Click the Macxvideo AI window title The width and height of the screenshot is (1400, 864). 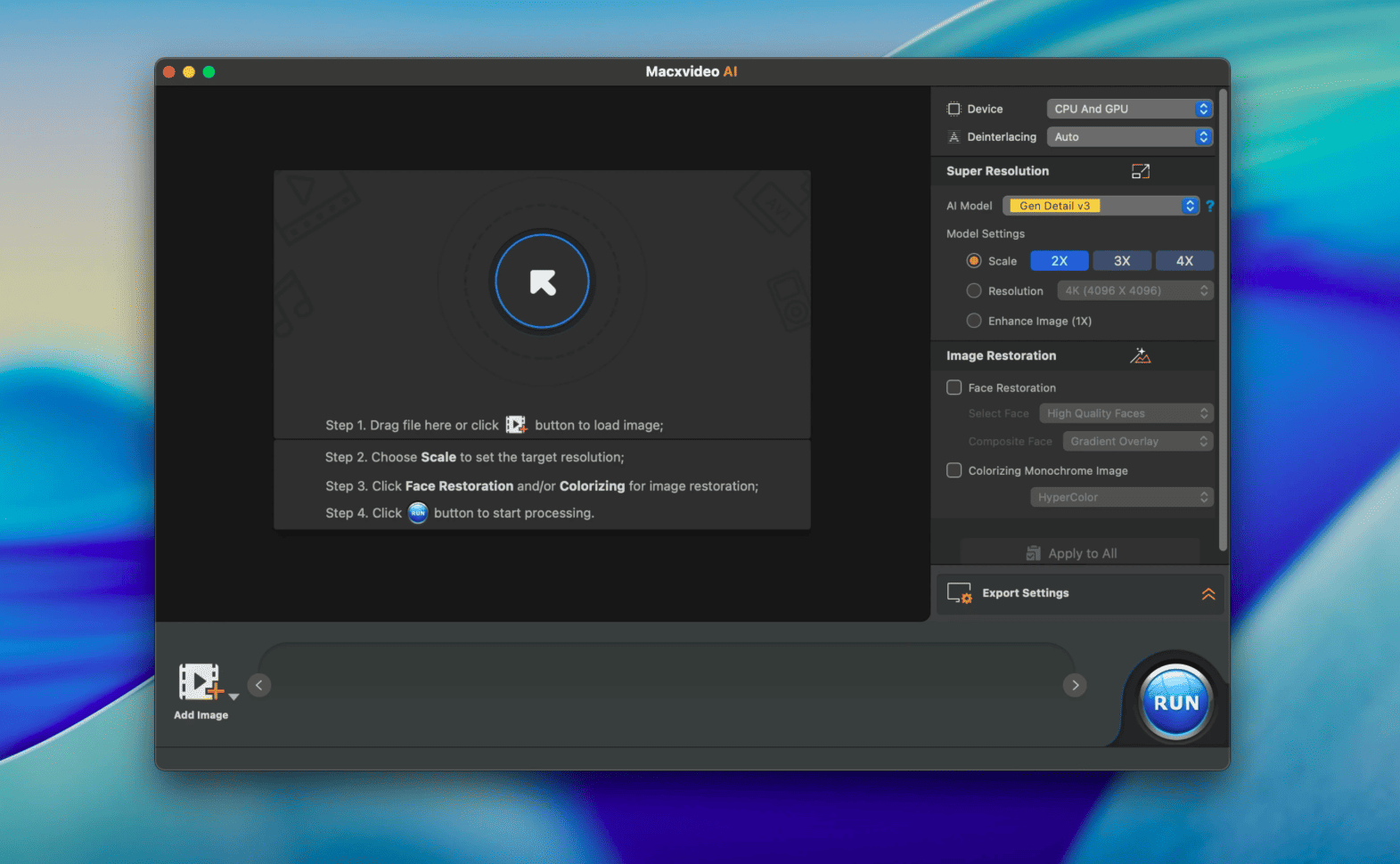tap(692, 71)
